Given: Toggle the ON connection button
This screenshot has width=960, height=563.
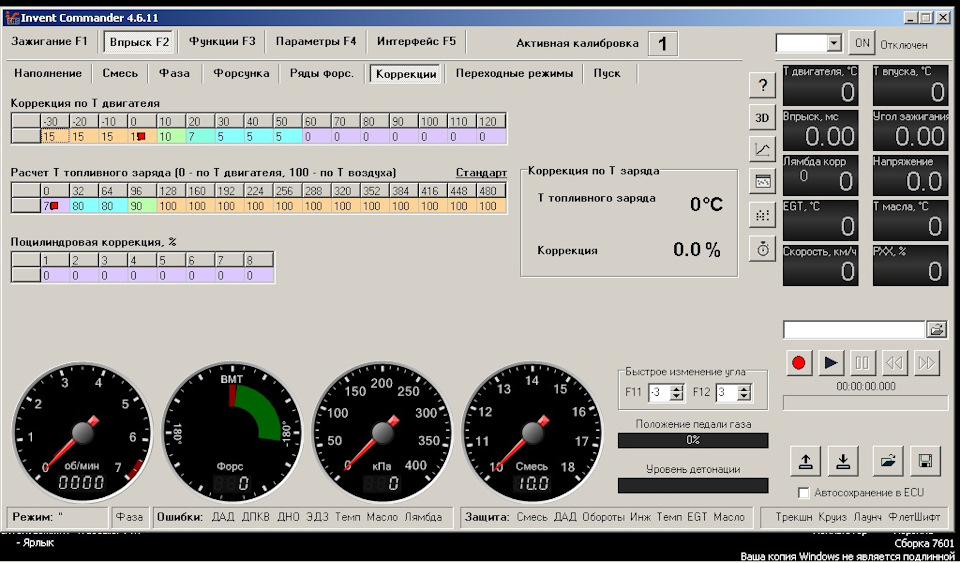Looking at the screenshot, I should pos(860,44).
